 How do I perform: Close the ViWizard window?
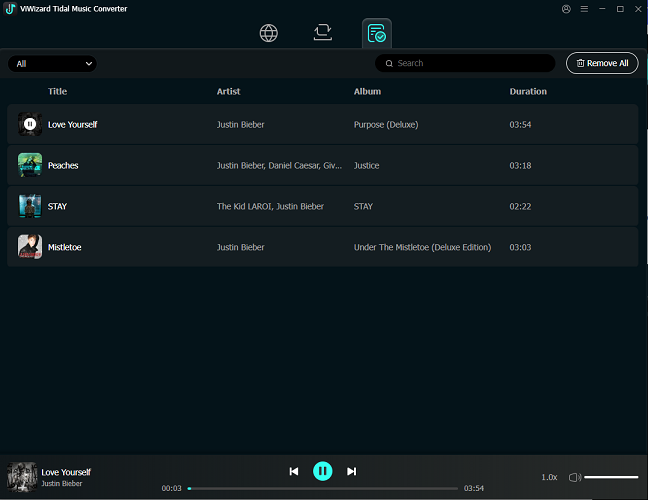(638, 9)
